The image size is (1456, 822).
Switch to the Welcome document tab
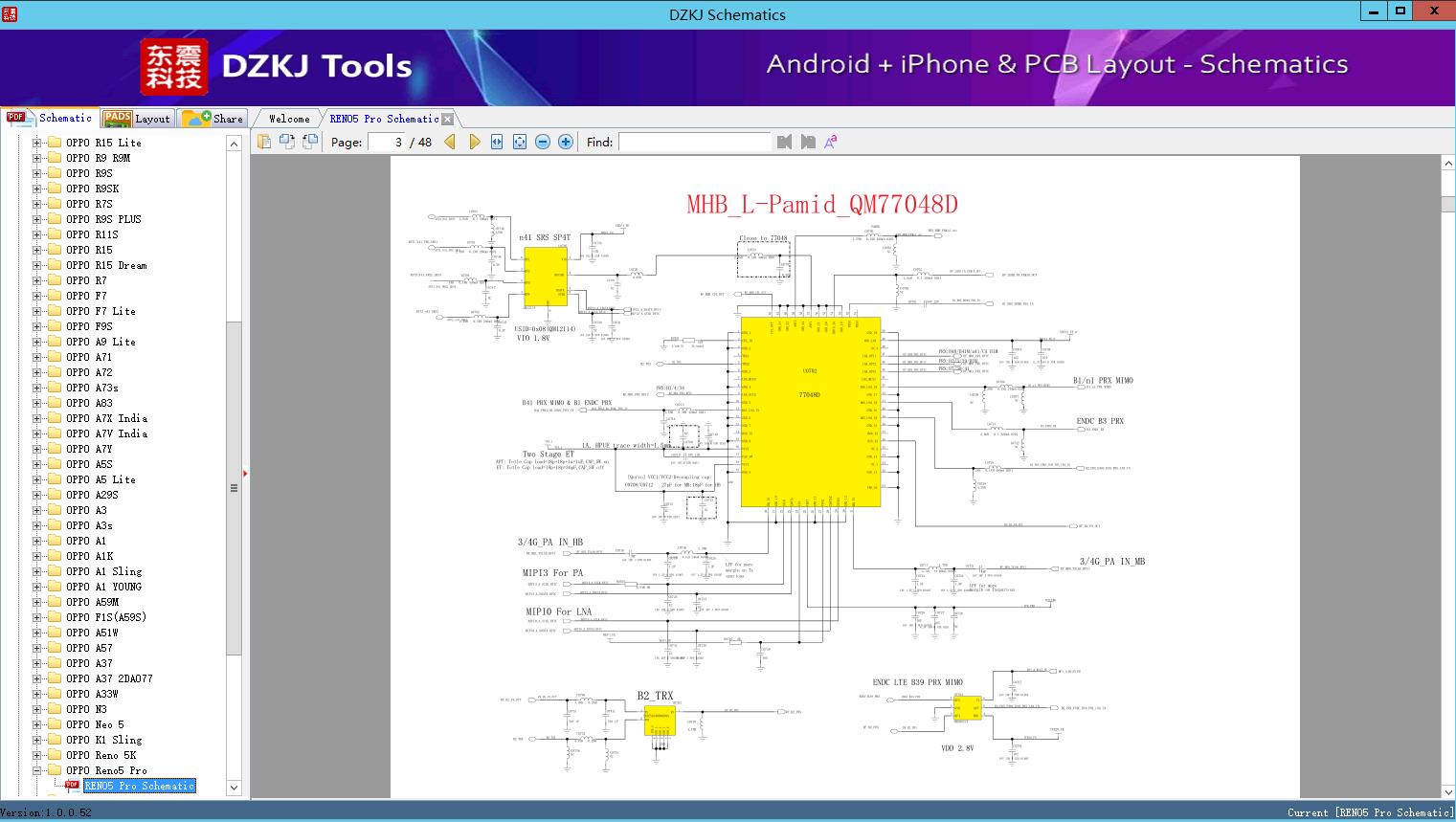click(x=288, y=119)
